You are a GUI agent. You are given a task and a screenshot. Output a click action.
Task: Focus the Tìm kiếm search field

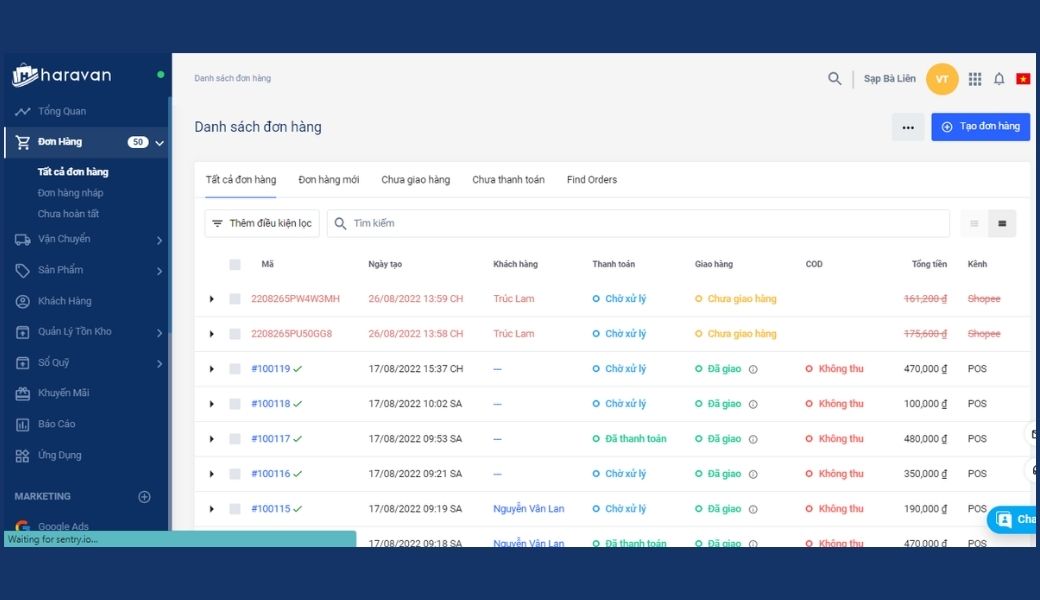[x=638, y=223]
